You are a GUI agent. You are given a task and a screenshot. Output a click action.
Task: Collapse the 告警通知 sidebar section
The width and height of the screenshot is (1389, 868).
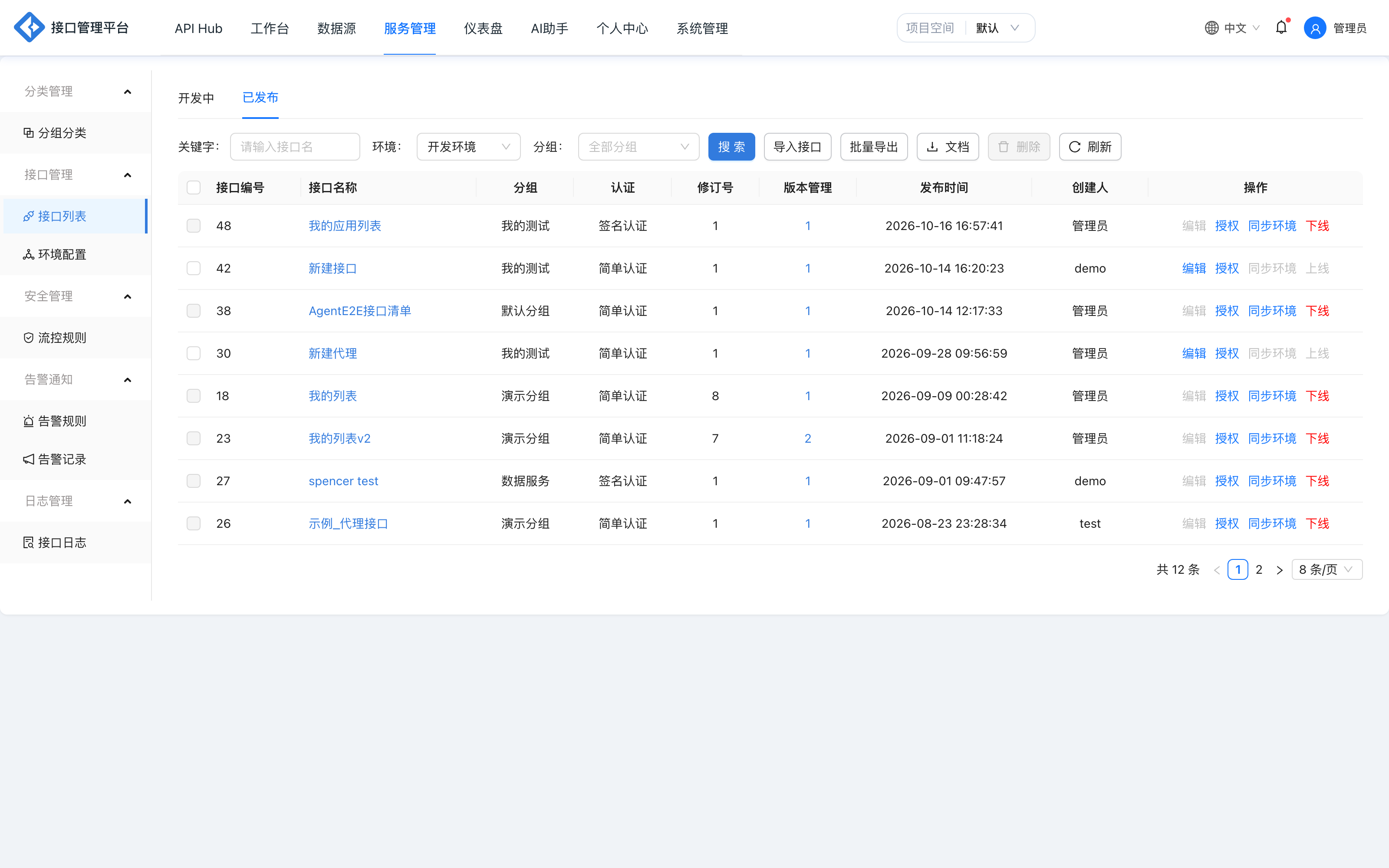click(128, 380)
